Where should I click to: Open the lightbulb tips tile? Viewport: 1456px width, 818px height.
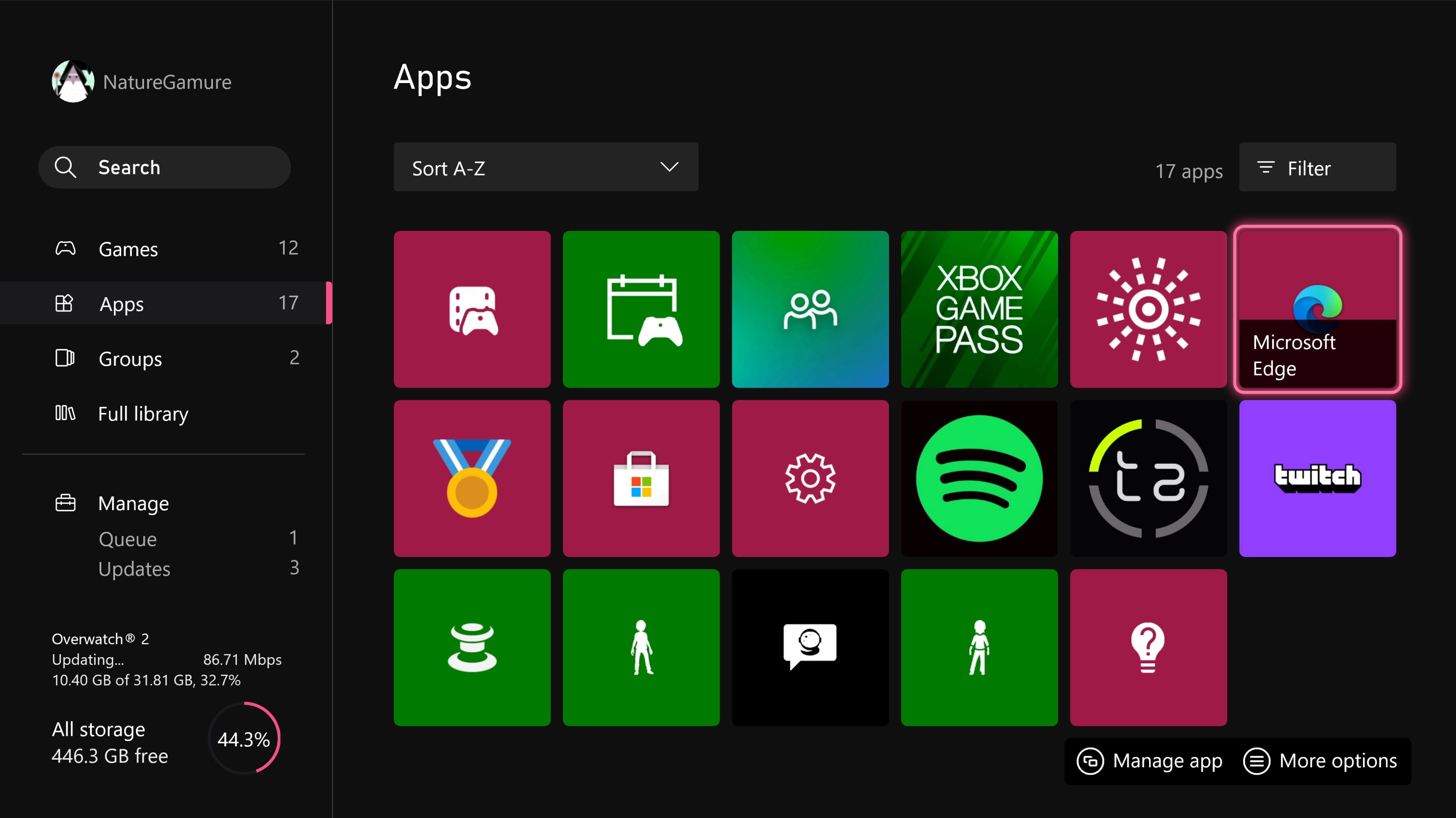point(1148,647)
